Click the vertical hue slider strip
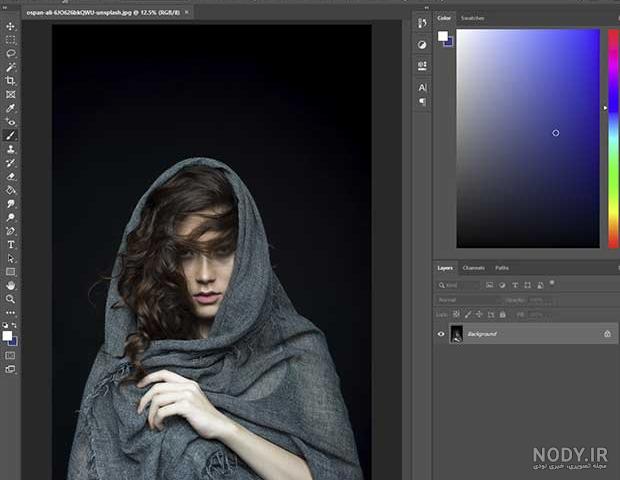620x480 pixels. [x=613, y=138]
